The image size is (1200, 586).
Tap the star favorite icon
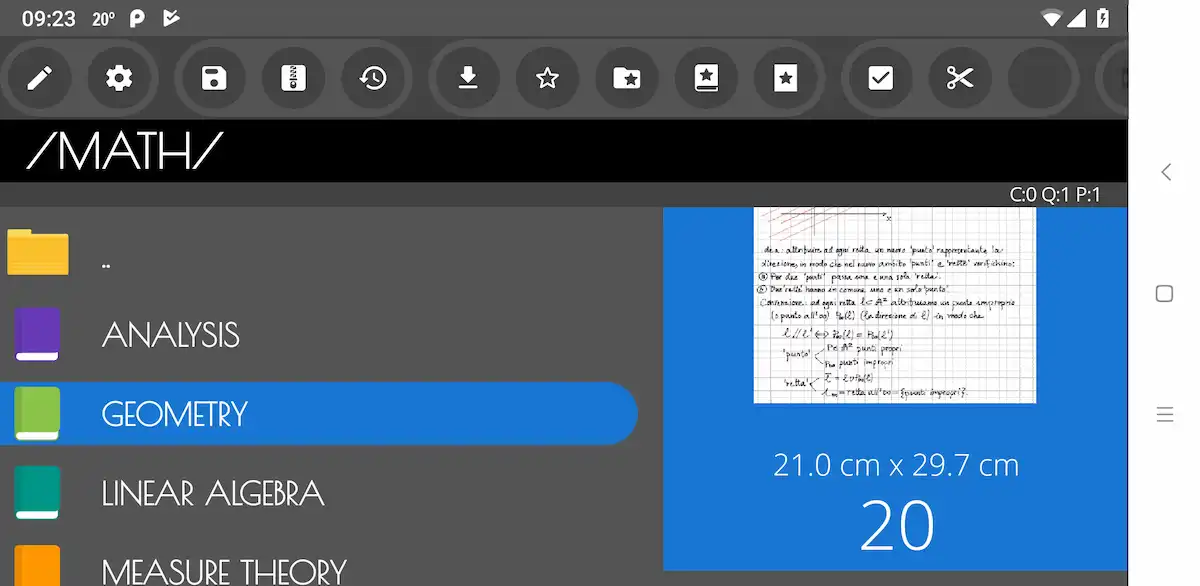[547, 77]
